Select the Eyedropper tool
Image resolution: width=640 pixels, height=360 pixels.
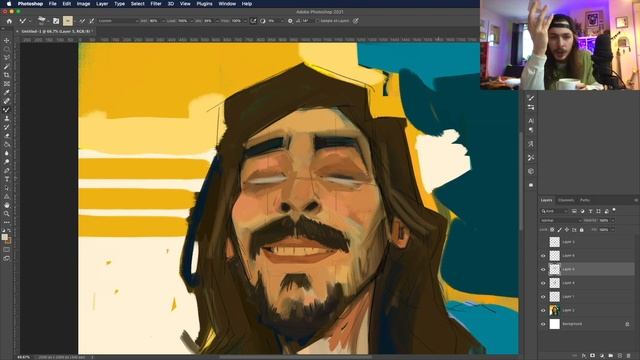pos(7,92)
